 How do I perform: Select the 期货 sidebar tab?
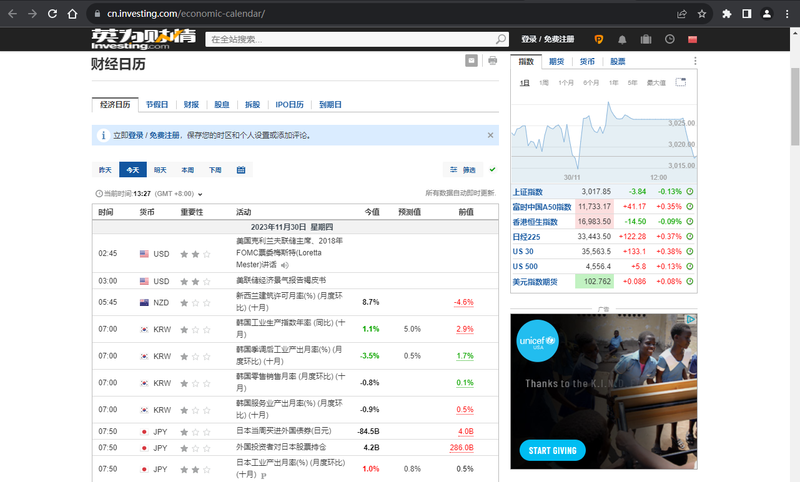point(557,61)
